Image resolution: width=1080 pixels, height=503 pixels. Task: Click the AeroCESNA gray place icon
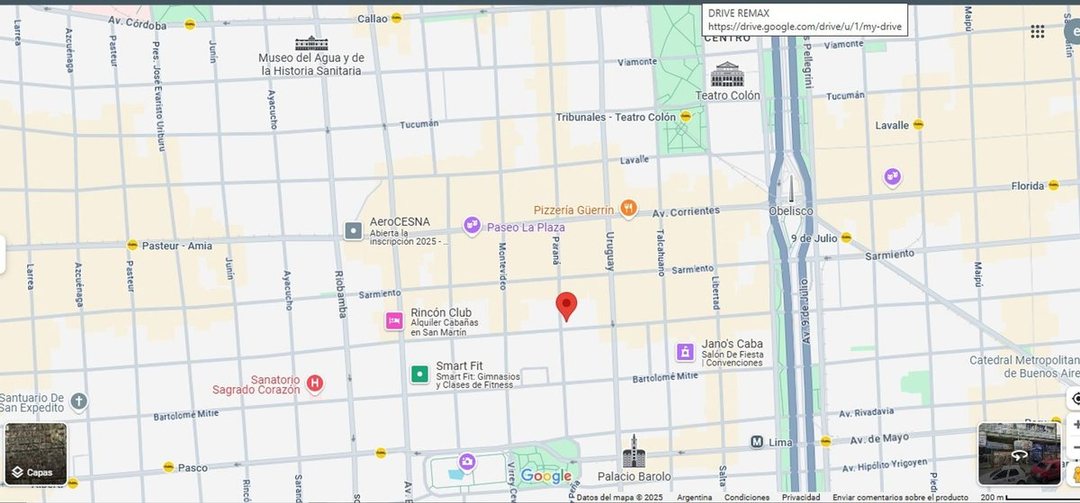click(x=353, y=231)
